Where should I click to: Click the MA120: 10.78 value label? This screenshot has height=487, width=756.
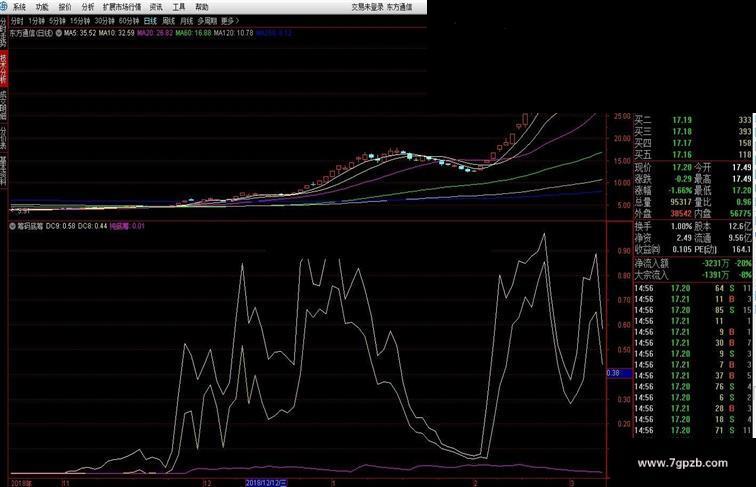point(233,33)
